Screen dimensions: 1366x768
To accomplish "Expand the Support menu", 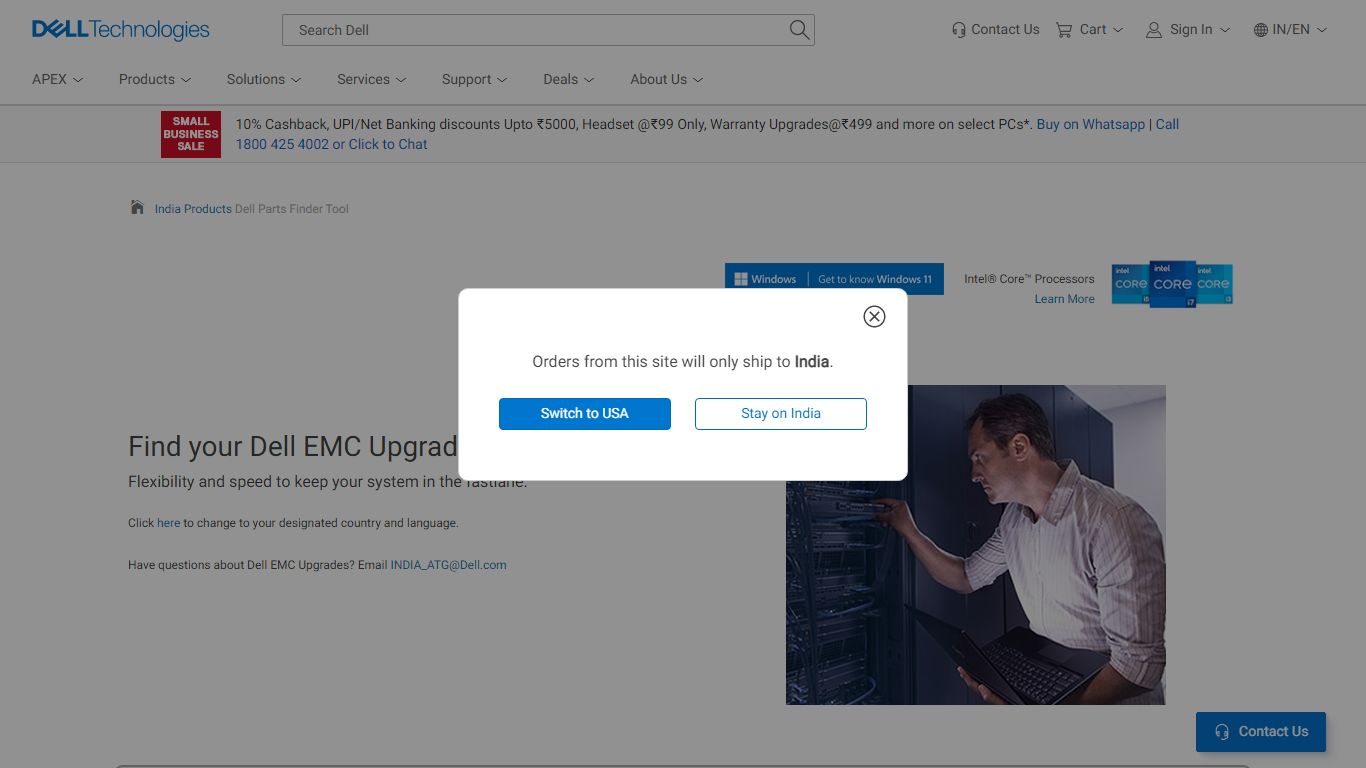I will (475, 79).
